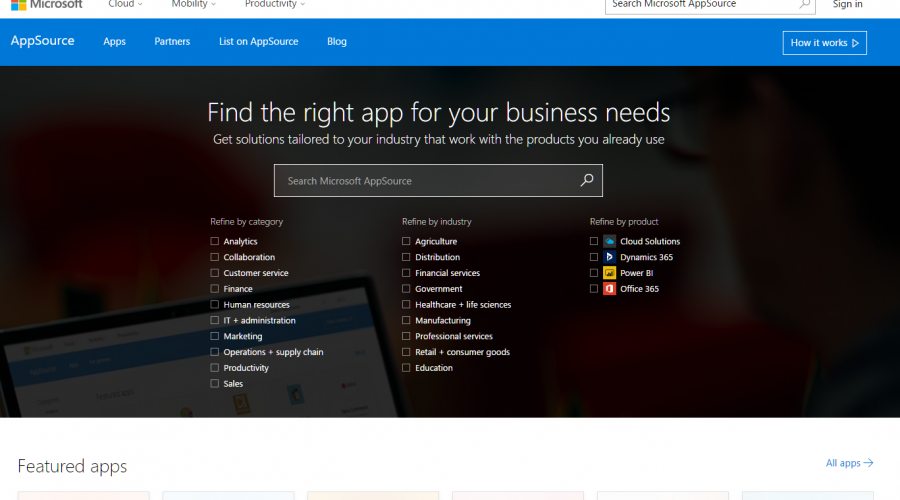The height and width of the screenshot is (500, 900).
Task: Expand the Productivity dropdown menu
Action: [x=275, y=4]
